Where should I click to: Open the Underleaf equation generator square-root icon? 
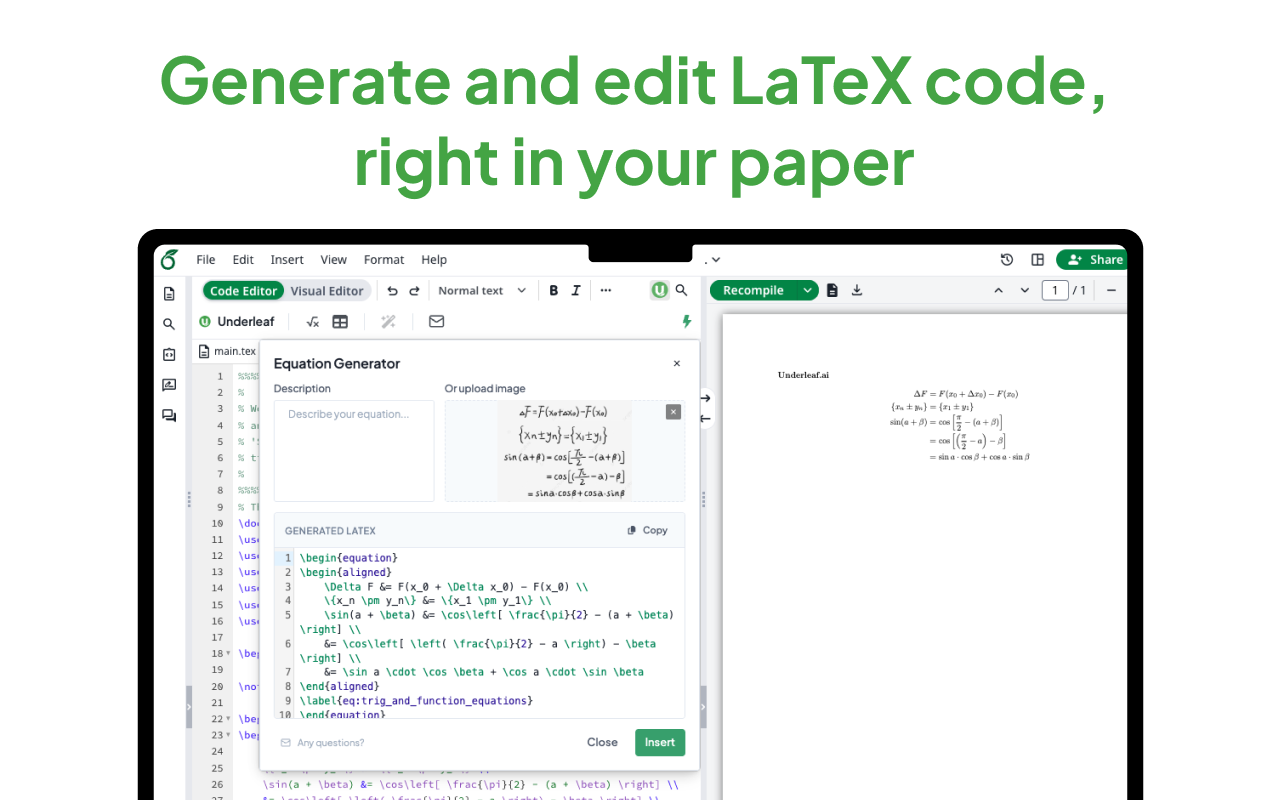click(x=313, y=322)
